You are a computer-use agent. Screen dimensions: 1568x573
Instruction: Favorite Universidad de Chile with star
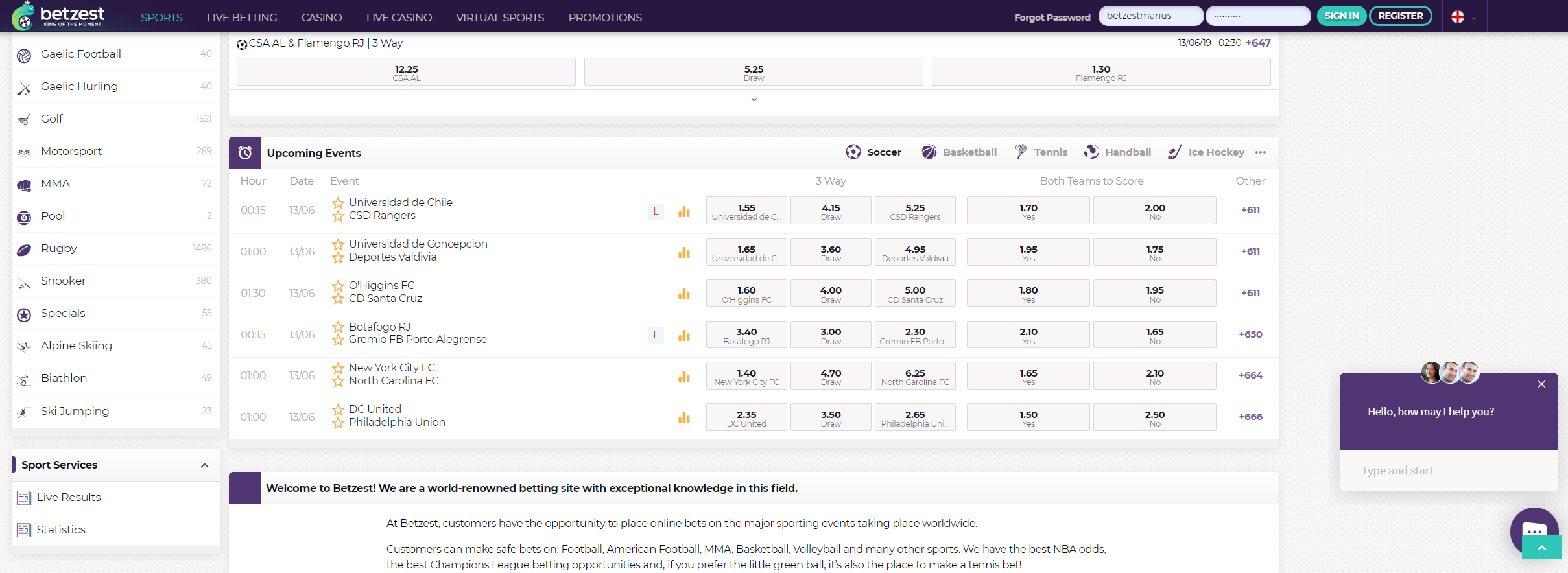[x=338, y=203]
